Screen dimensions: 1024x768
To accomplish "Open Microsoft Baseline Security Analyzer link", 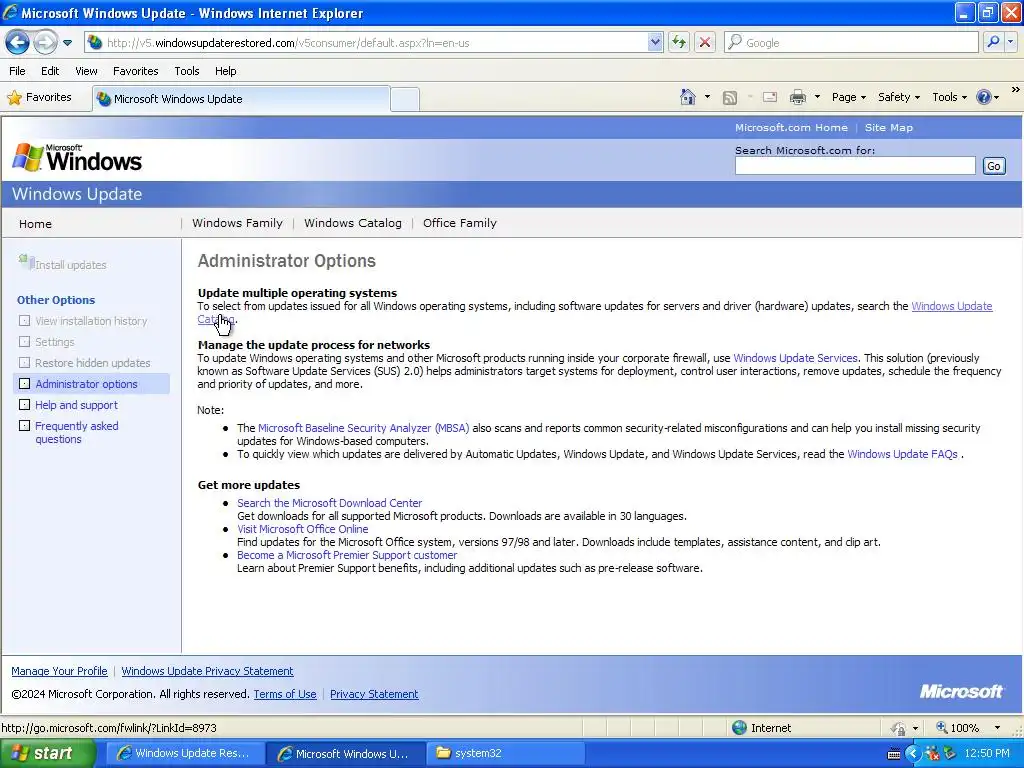I will coord(363,428).
